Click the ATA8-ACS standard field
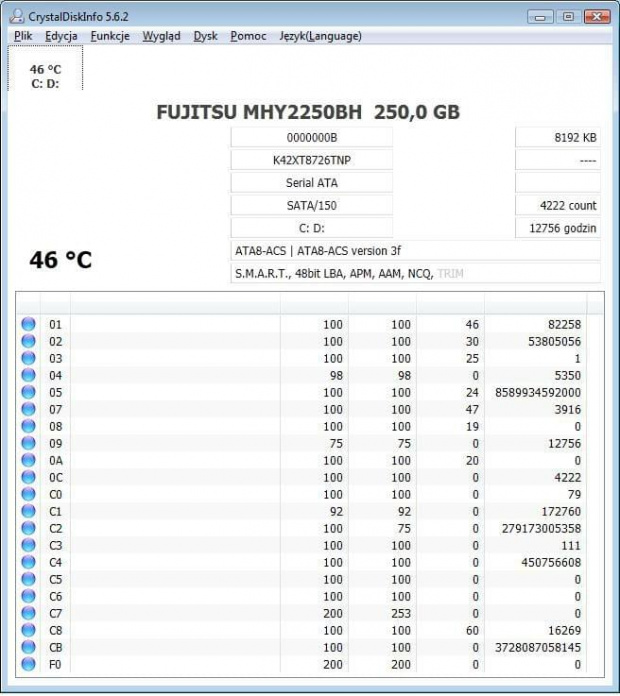Image resolution: width=620 pixels, height=696 pixels. (x=415, y=251)
